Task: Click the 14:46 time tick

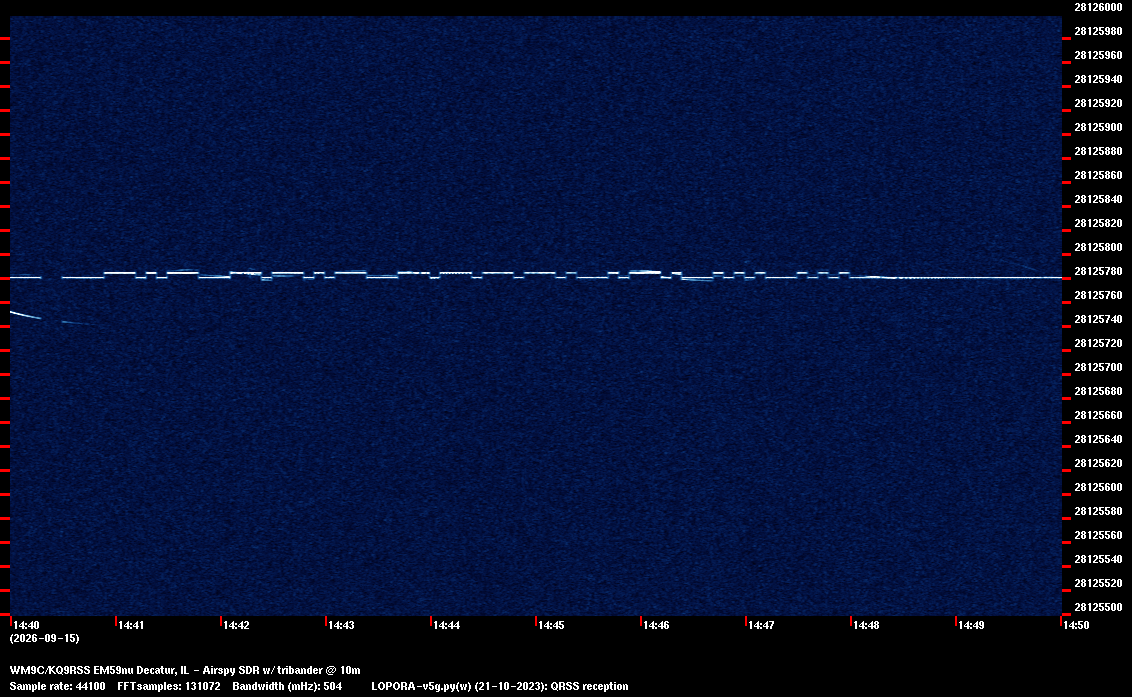Action: coord(656,625)
